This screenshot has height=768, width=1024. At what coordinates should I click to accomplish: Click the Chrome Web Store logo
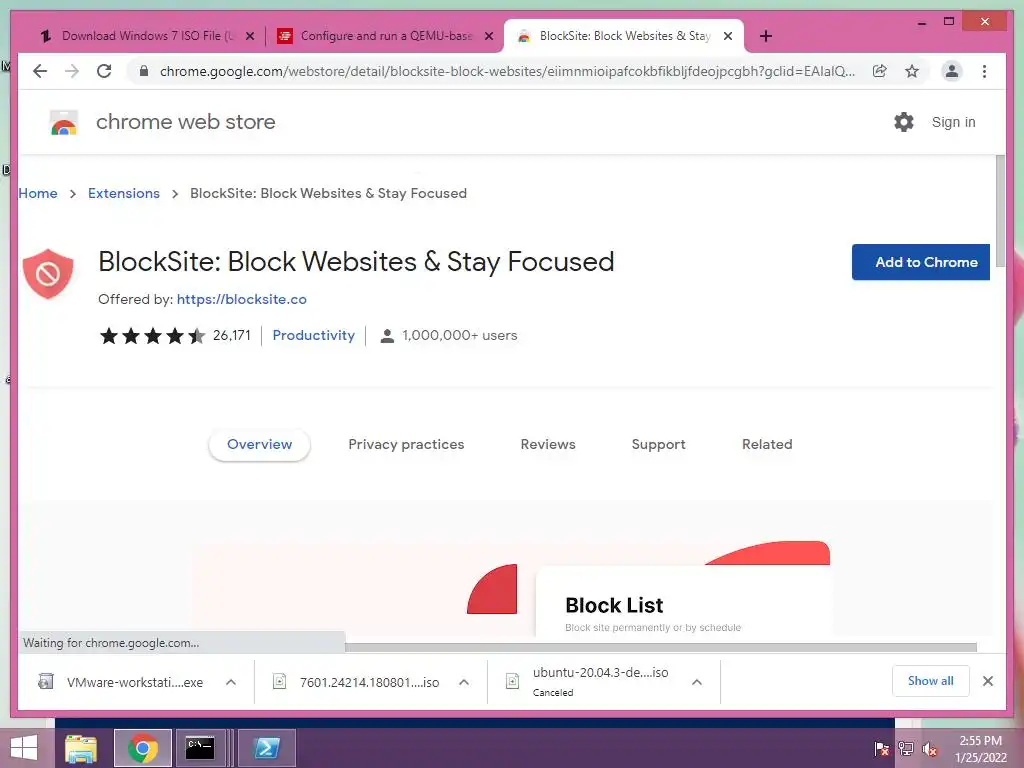(x=64, y=122)
